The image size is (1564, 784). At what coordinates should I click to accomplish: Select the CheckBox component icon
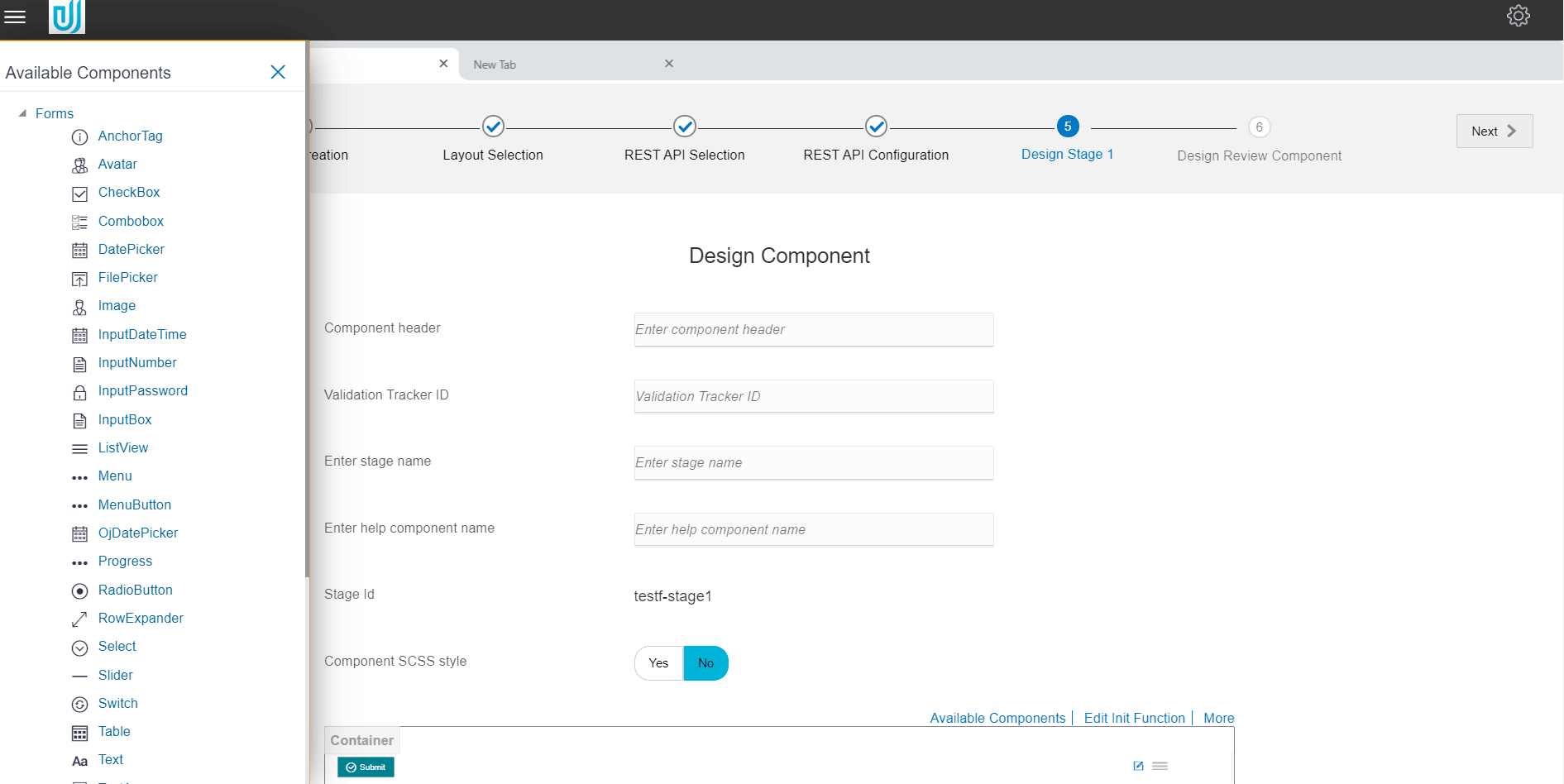79,193
